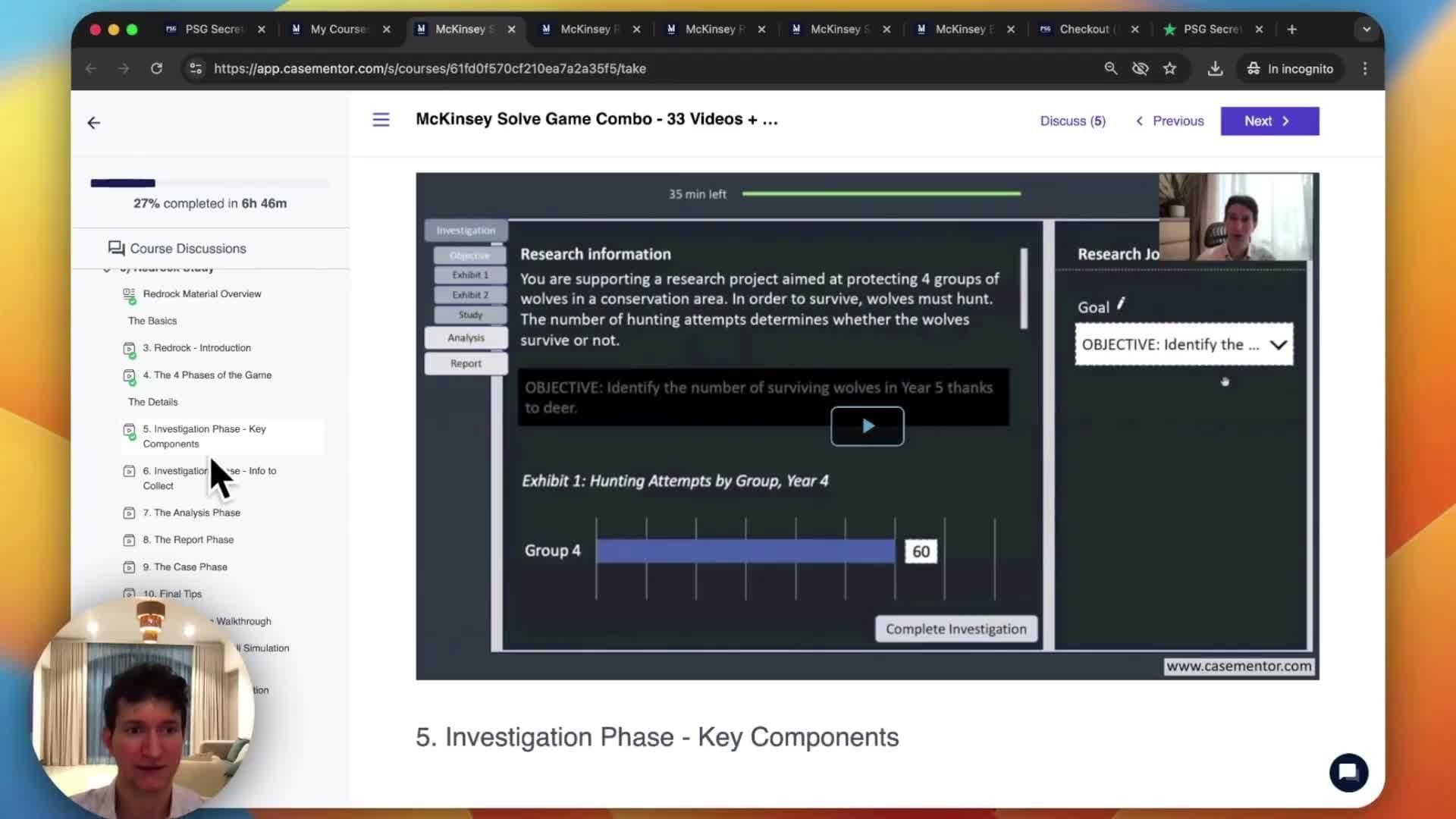Screen dimensions: 1456x819
Task: Go to the Previous lesson
Action: coord(1169,121)
